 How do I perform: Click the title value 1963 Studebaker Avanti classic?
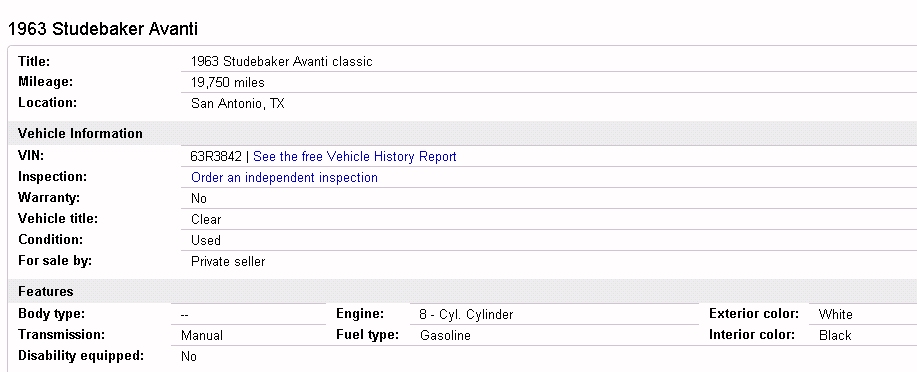pos(282,62)
